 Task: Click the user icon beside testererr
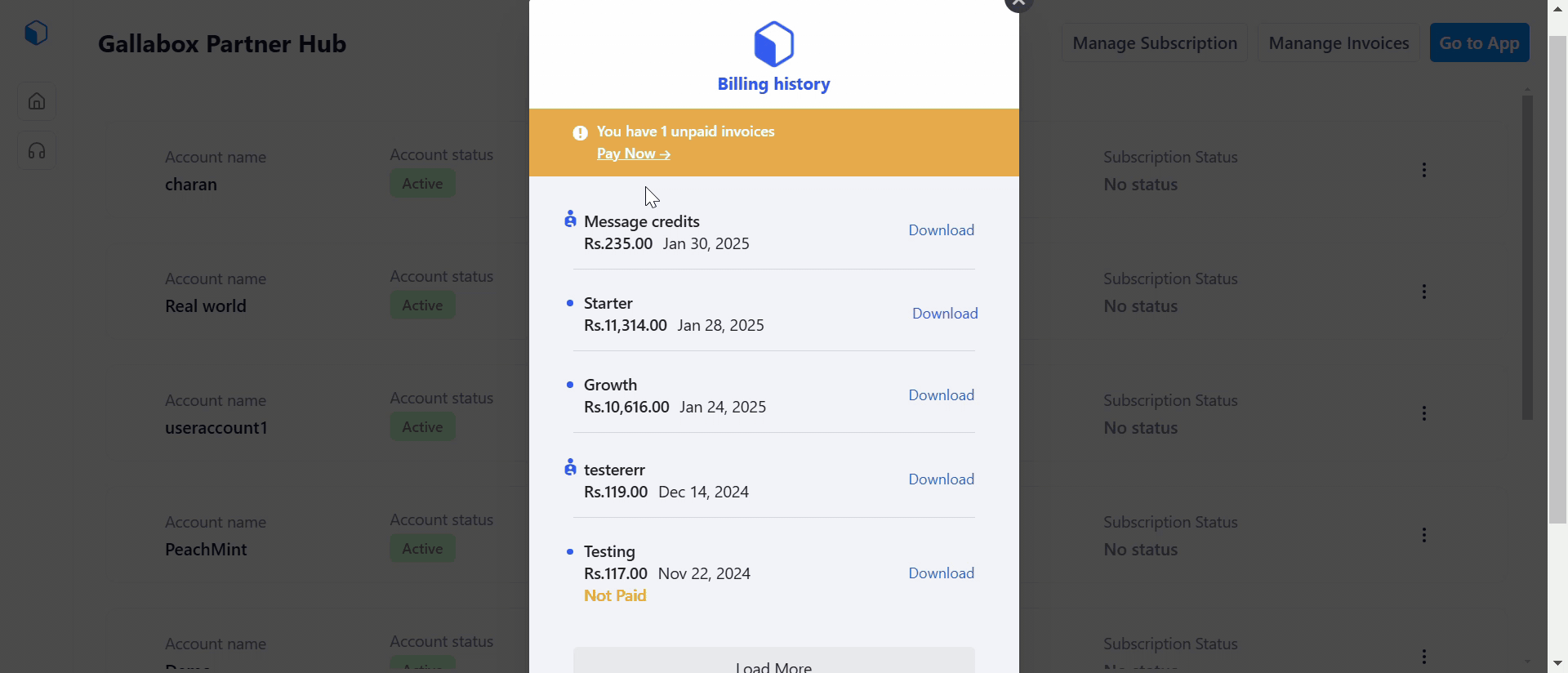tap(570, 467)
